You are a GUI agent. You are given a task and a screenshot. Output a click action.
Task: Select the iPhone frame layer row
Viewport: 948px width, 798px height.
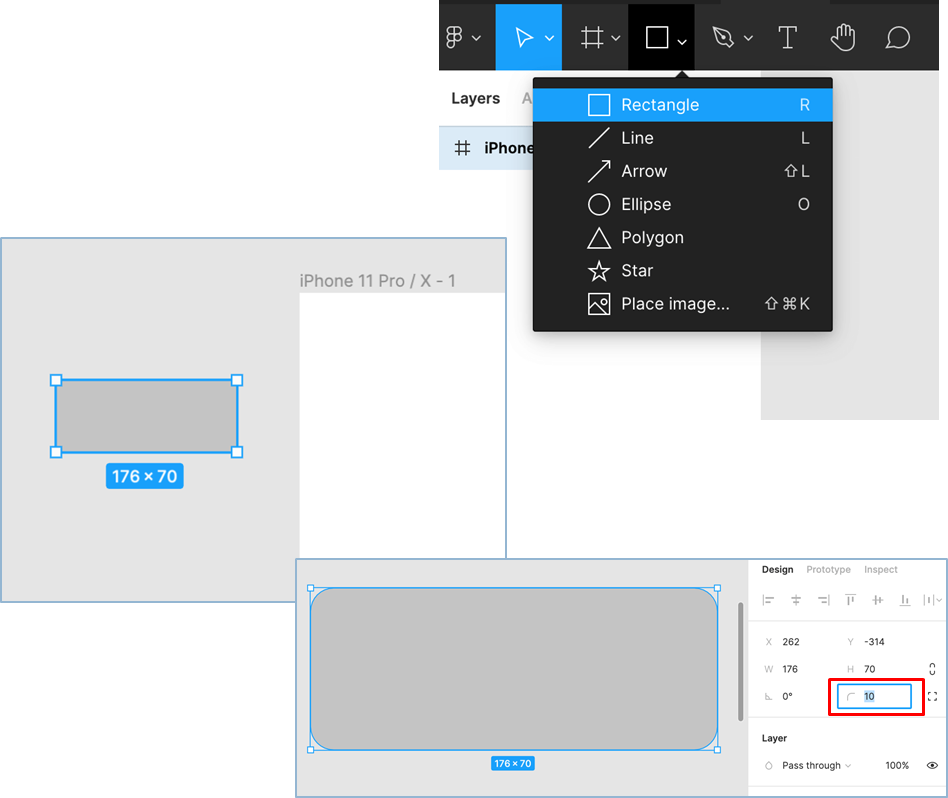[486, 148]
